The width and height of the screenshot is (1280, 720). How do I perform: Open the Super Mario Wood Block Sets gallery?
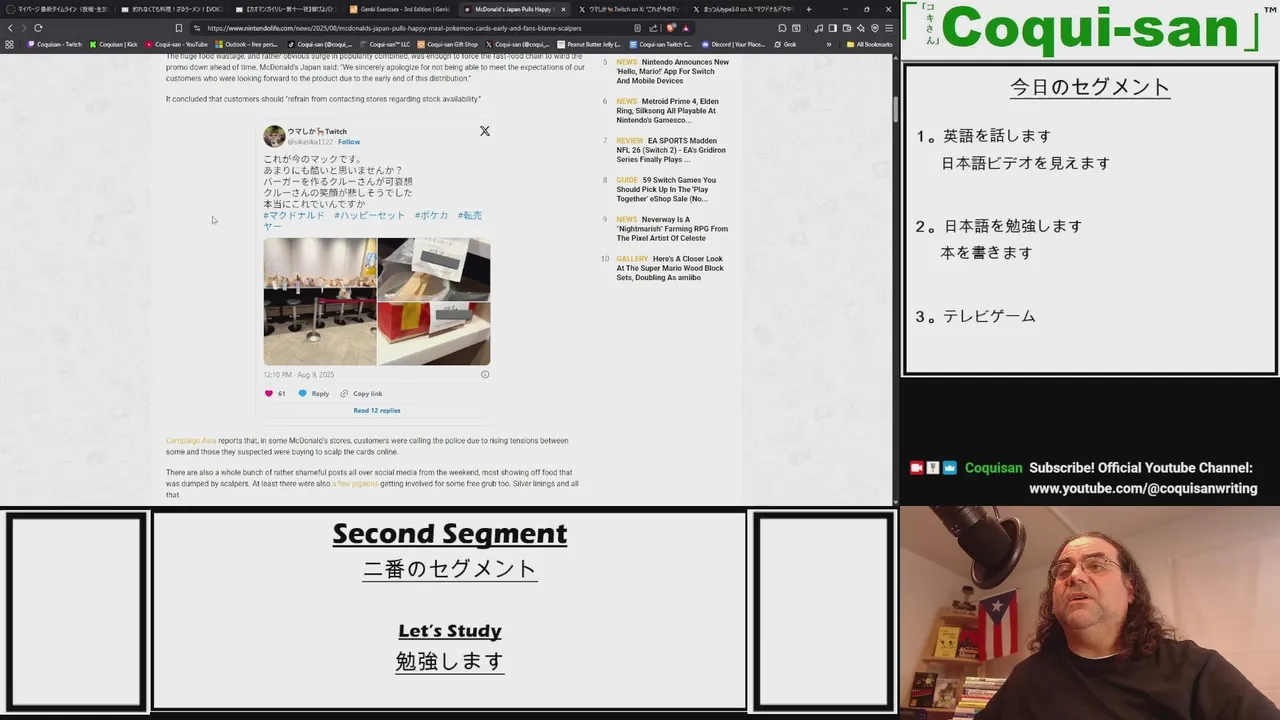click(x=670, y=268)
